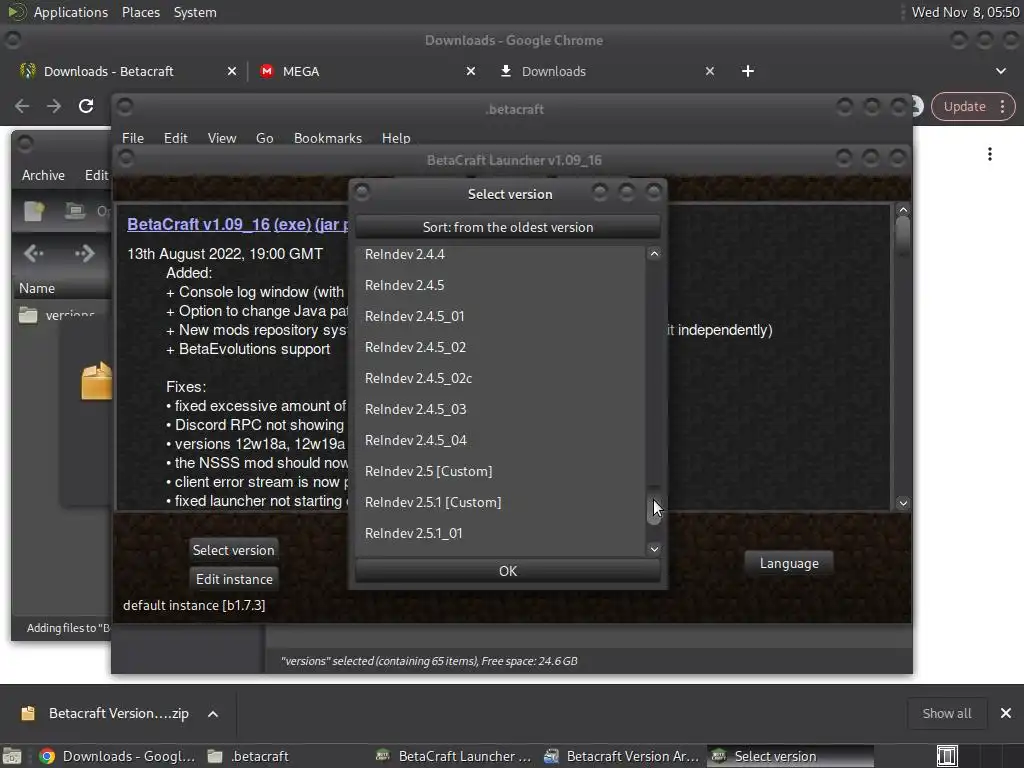Choose ReIndev 2.4.5_01 version
Image resolution: width=1024 pixels, height=768 pixels.
pos(500,316)
